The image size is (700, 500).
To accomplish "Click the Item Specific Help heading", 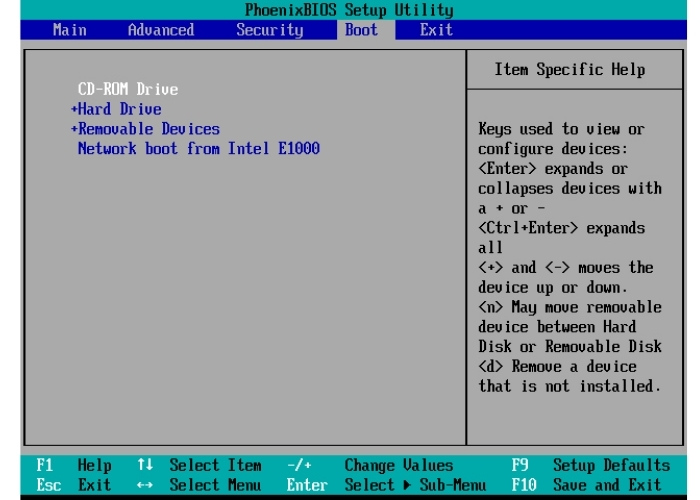I will tap(569, 70).
